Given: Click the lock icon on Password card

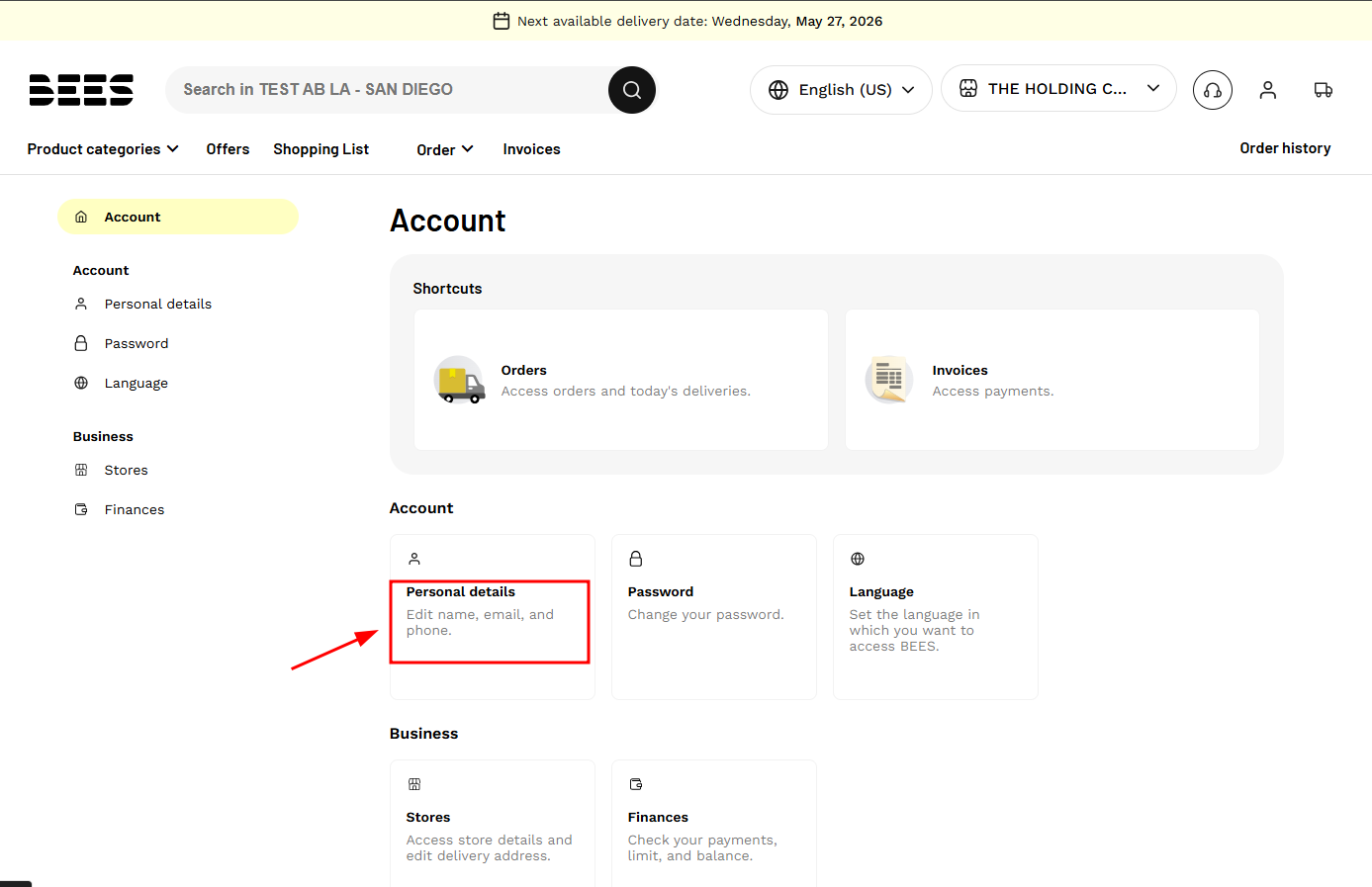Looking at the screenshot, I should click(x=636, y=559).
